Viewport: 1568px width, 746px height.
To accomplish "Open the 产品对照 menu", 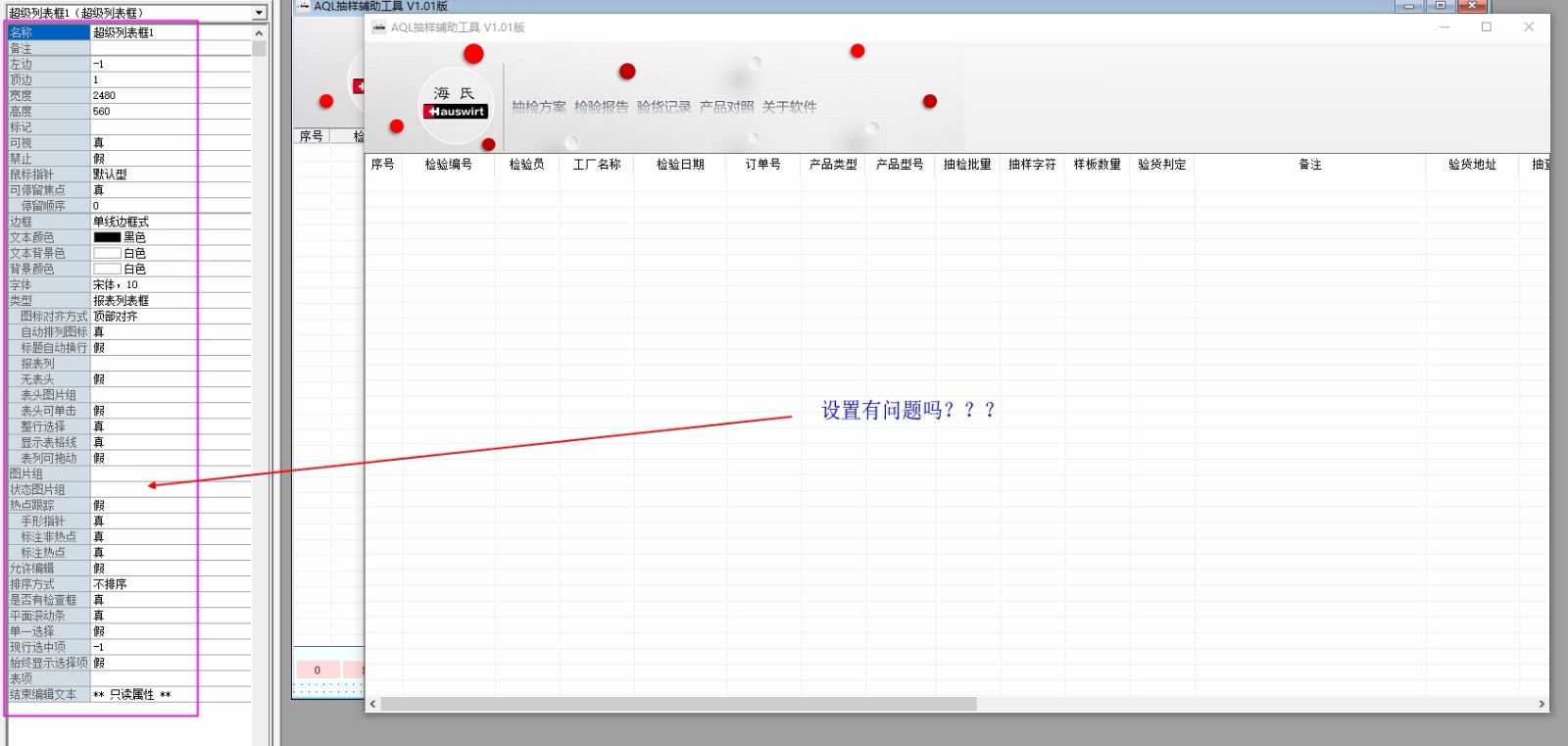I will click(726, 107).
